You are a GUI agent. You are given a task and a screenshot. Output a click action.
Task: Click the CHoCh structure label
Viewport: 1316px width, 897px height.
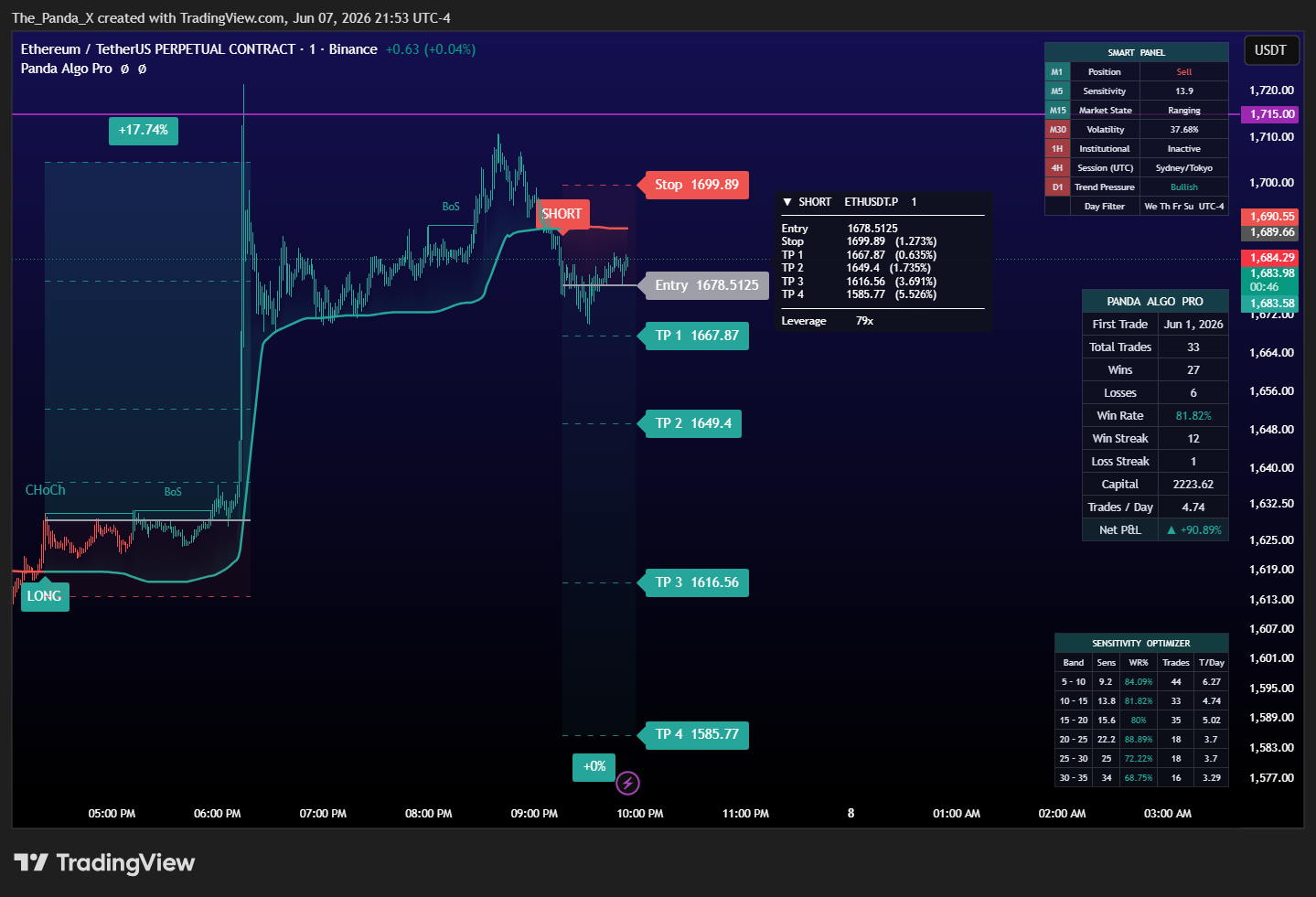46,490
